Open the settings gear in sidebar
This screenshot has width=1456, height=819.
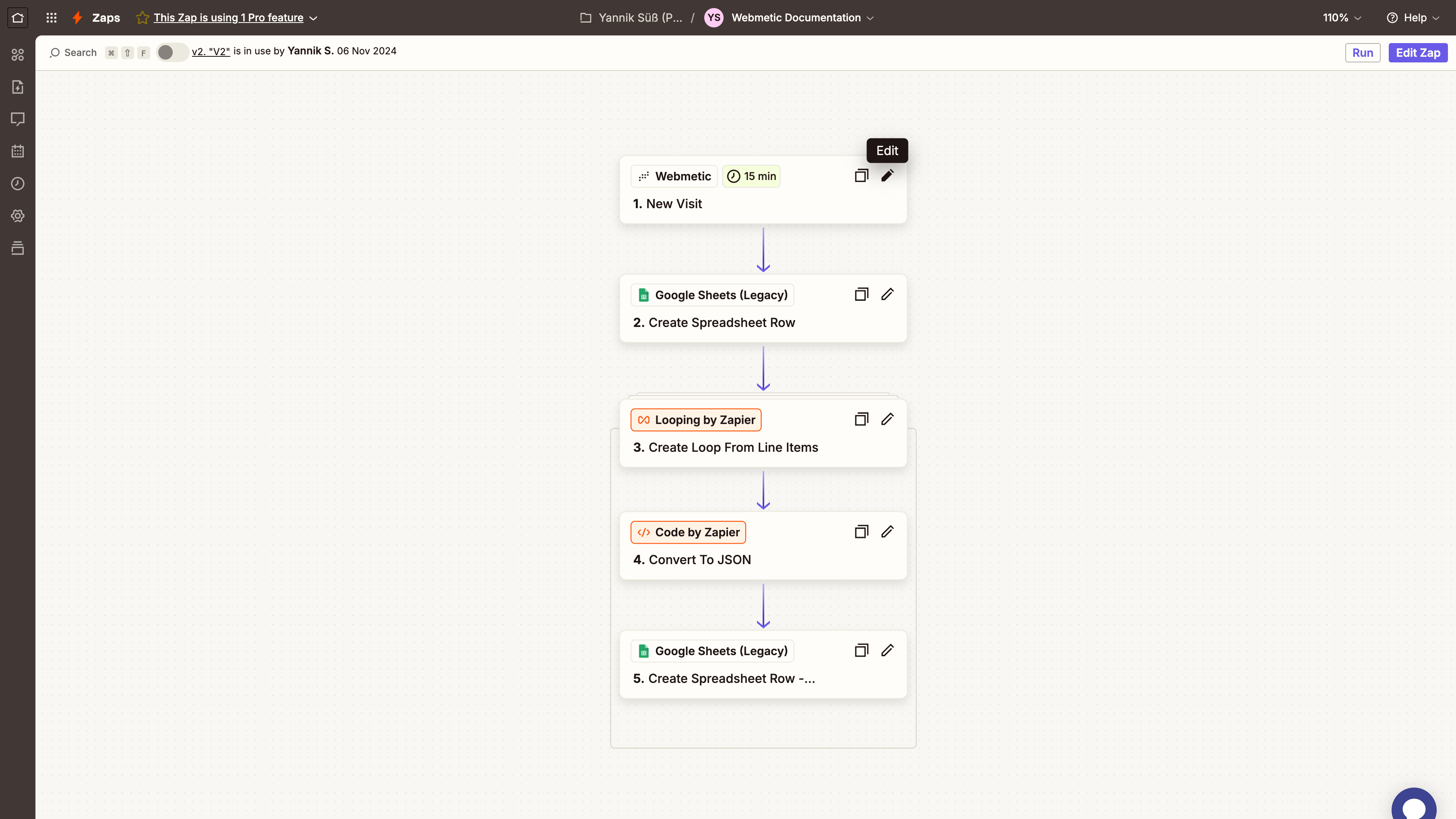(18, 215)
